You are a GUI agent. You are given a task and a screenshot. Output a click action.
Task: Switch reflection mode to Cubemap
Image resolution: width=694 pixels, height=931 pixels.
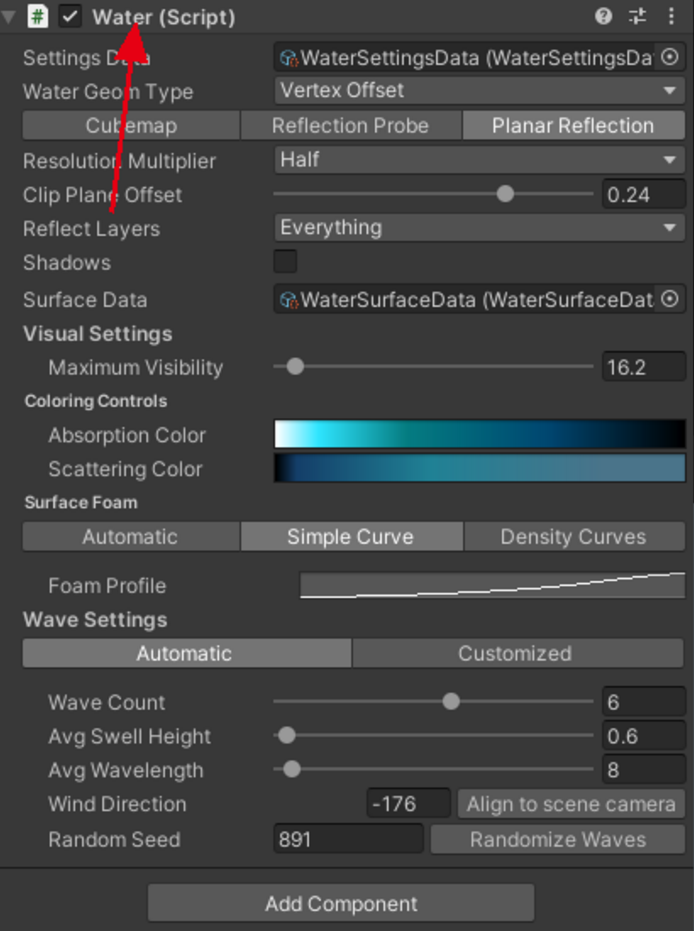pos(131,126)
